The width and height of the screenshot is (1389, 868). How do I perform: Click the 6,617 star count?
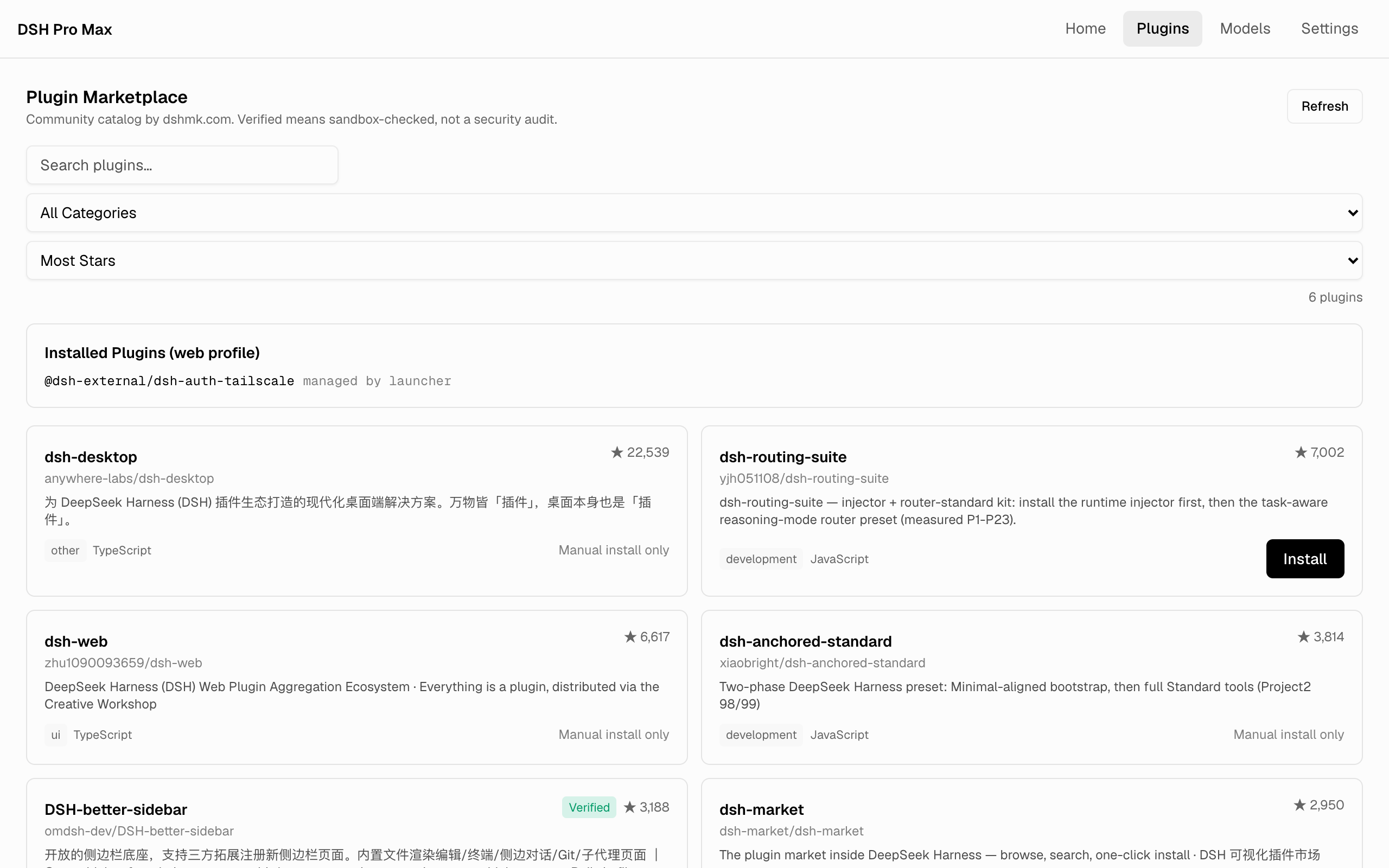click(x=654, y=637)
